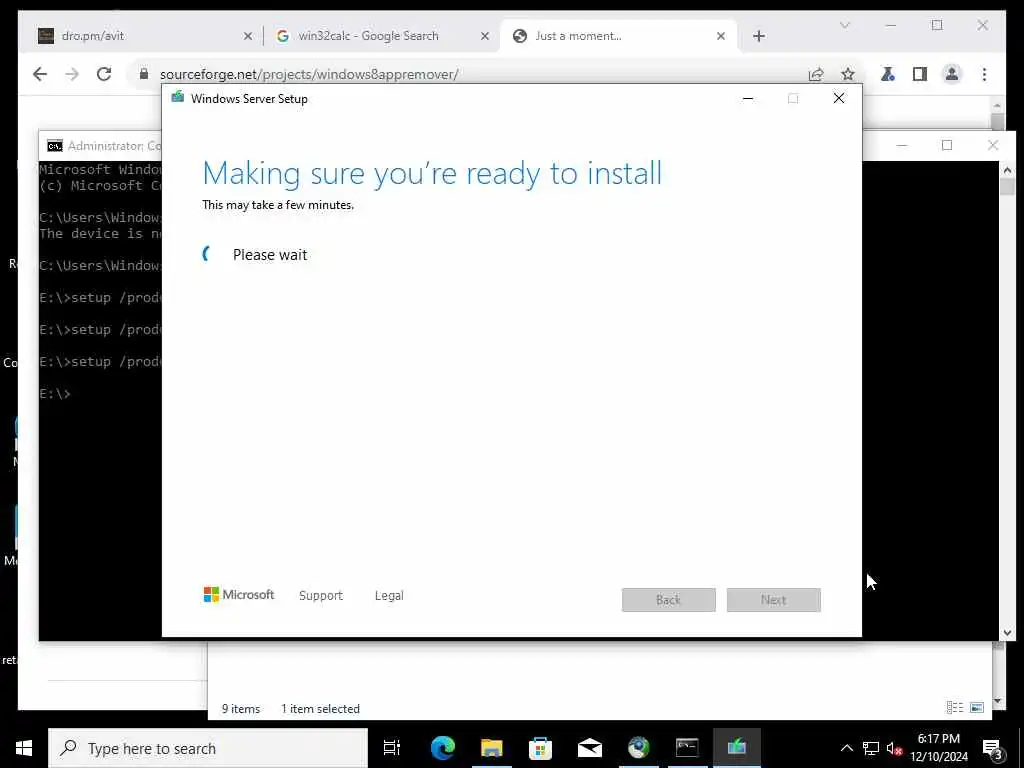The image size is (1024, 768).
Task: Bookmark this page with the star icon
Action: (x=848, y=74)
